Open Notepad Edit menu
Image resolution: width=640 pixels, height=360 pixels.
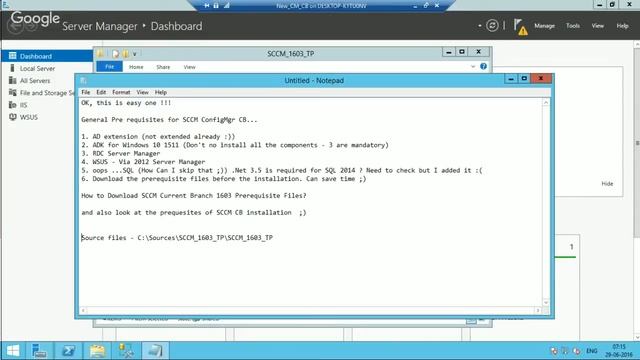coord(101,92)
